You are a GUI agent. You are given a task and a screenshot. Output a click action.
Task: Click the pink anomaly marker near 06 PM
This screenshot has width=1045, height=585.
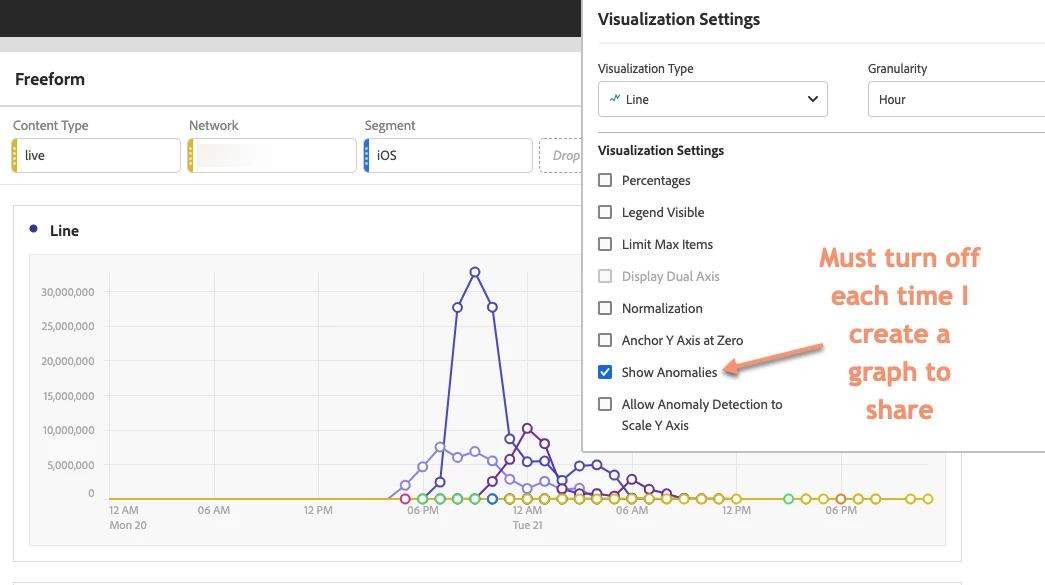point(405,498)
